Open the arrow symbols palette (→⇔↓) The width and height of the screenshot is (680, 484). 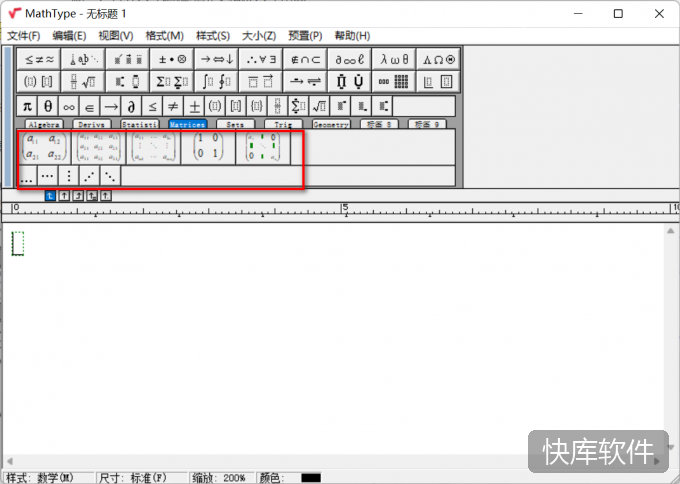click(x=216, y=59)
